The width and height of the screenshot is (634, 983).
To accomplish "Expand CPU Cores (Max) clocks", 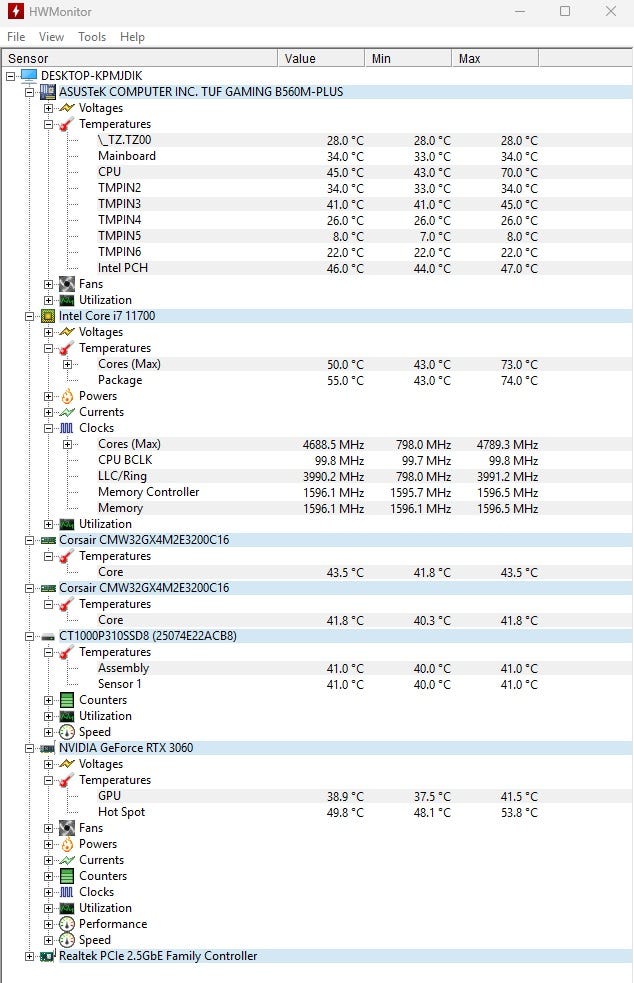I will tap(67, 444).
